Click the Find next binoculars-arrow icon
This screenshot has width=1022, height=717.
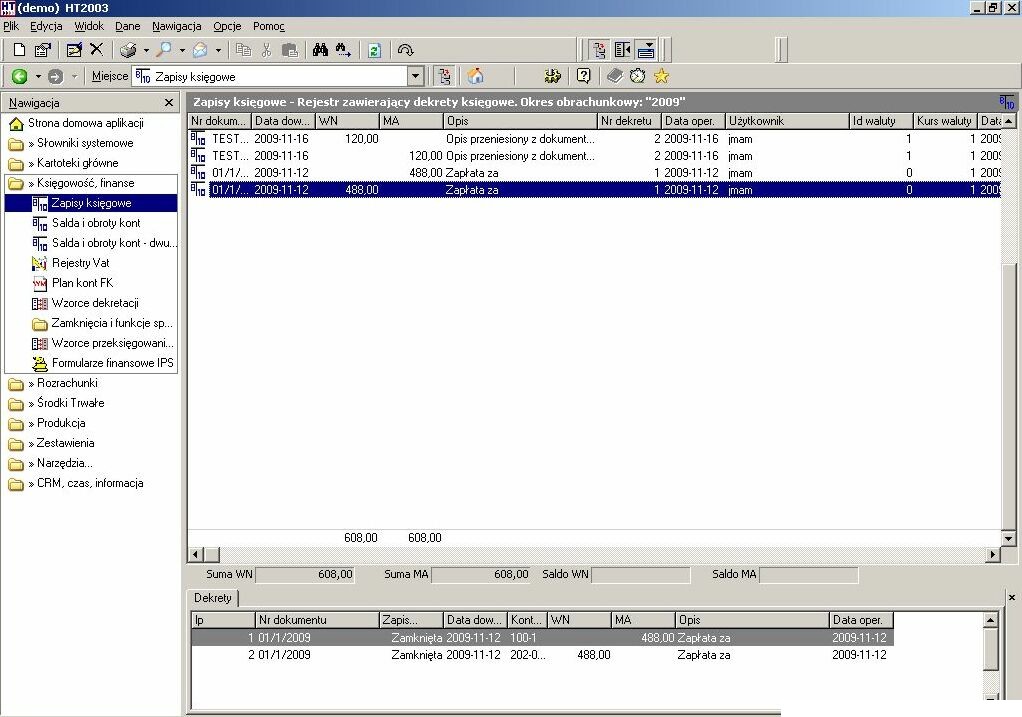(x=343, y=50)
